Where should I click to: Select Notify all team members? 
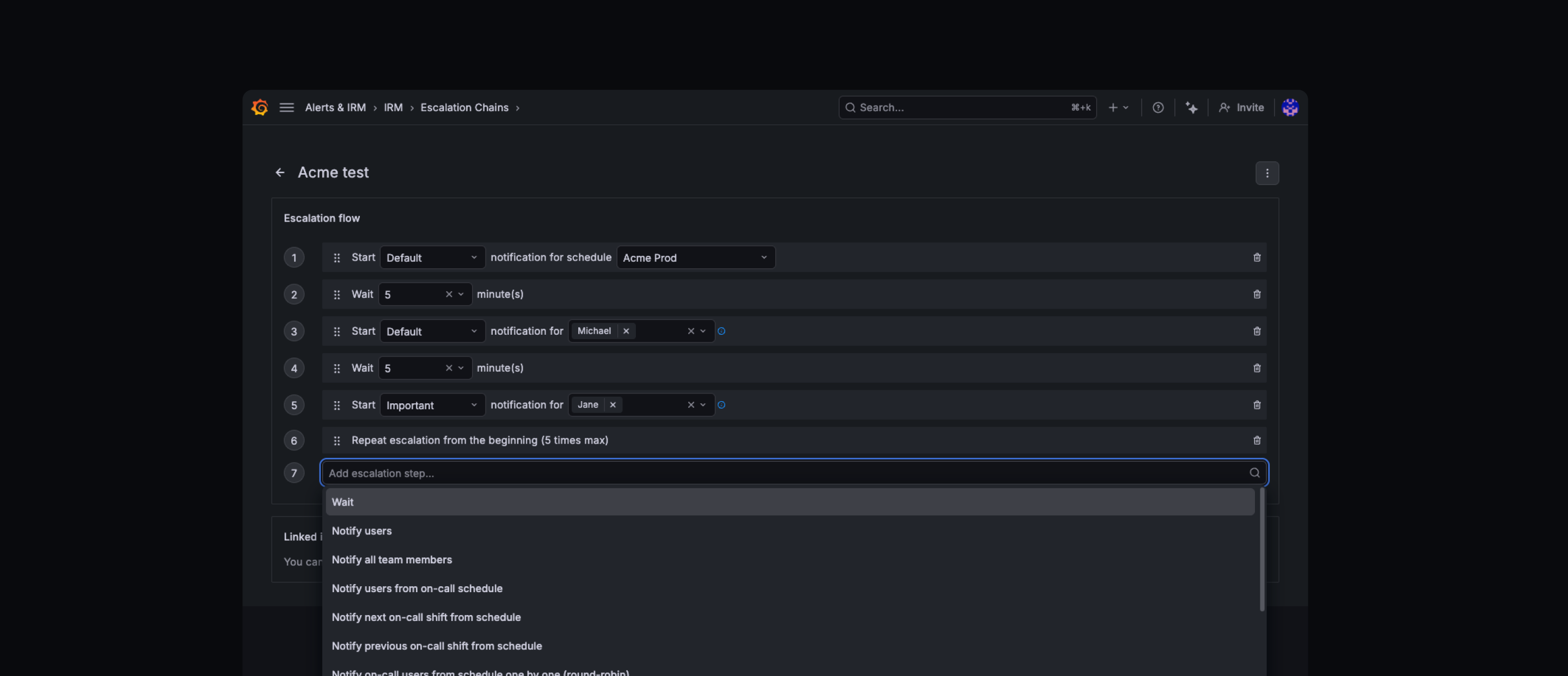[789, 560]
